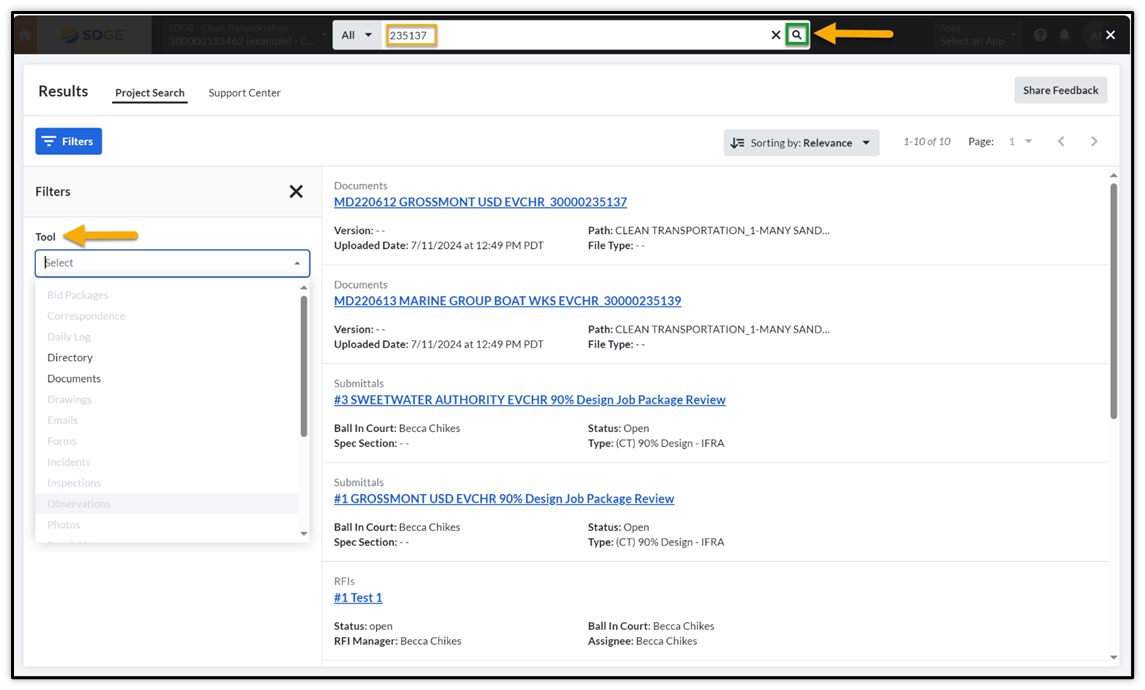
Task: Open the help question mark icon
Action: pyautogui.click(x=1040, y=35)
